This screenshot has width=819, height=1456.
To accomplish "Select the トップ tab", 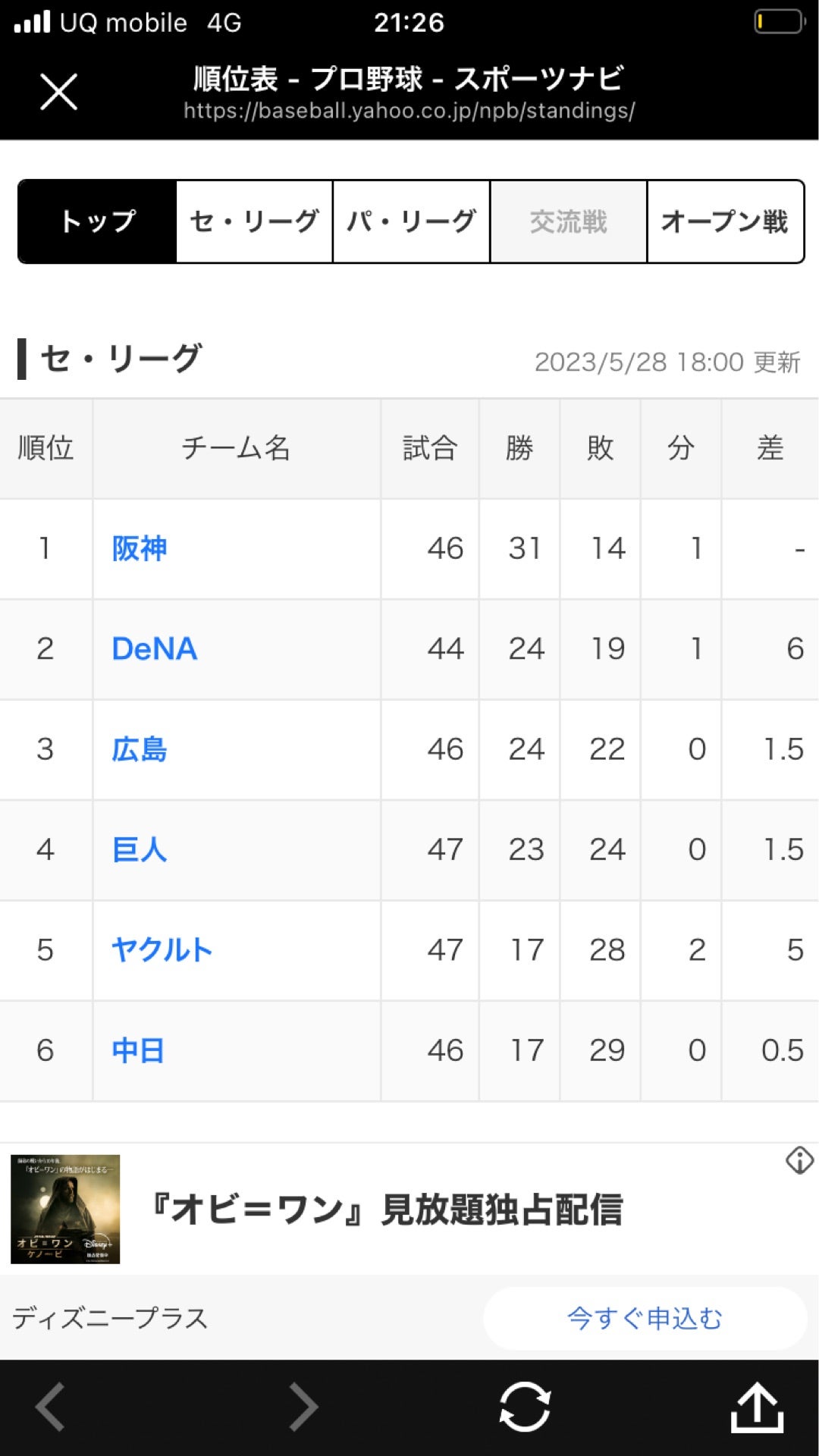I will (x=98, y=221).
